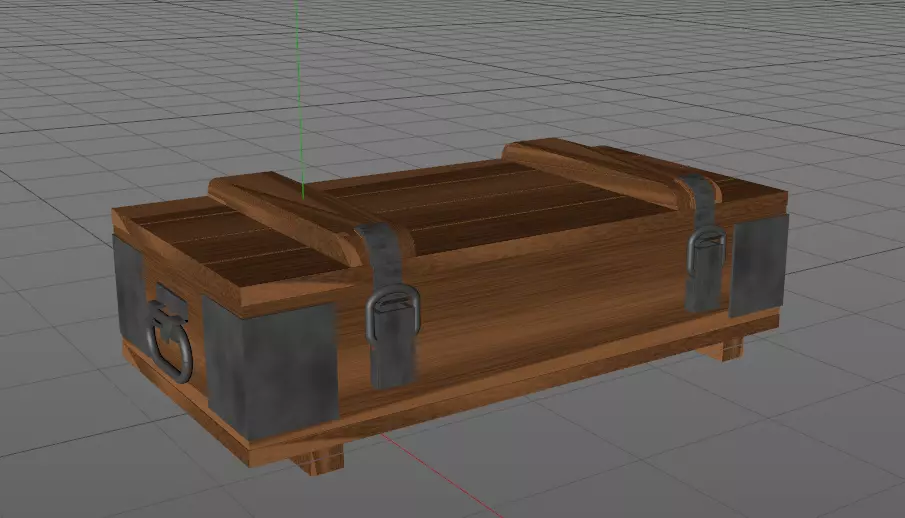
Task: Pick the large metal corner plate beside ring handle
Action: pos(270,370)
